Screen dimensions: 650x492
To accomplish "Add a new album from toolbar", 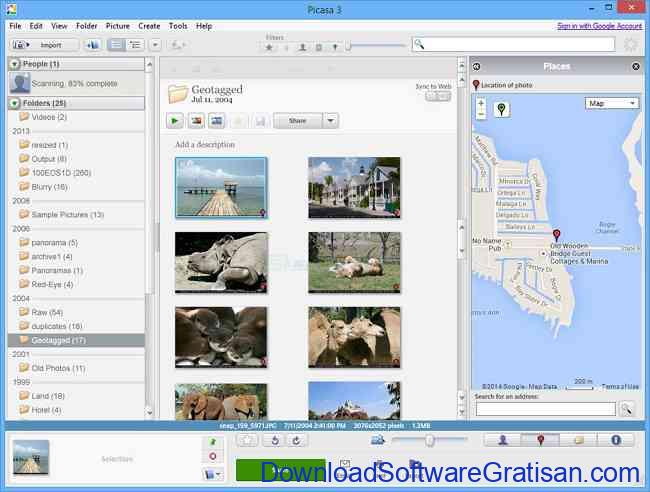I will [x=92, y=44].
